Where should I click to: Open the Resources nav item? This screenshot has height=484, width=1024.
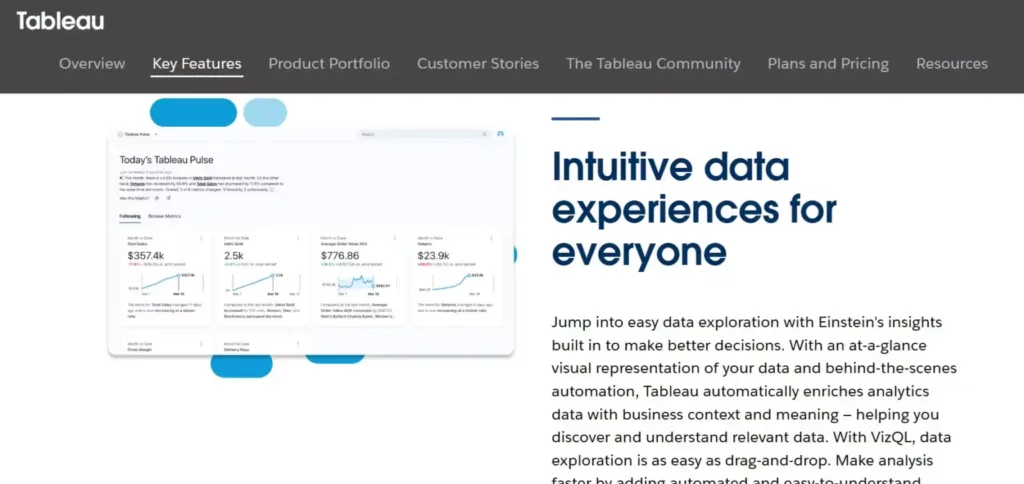tap(952, 63)
